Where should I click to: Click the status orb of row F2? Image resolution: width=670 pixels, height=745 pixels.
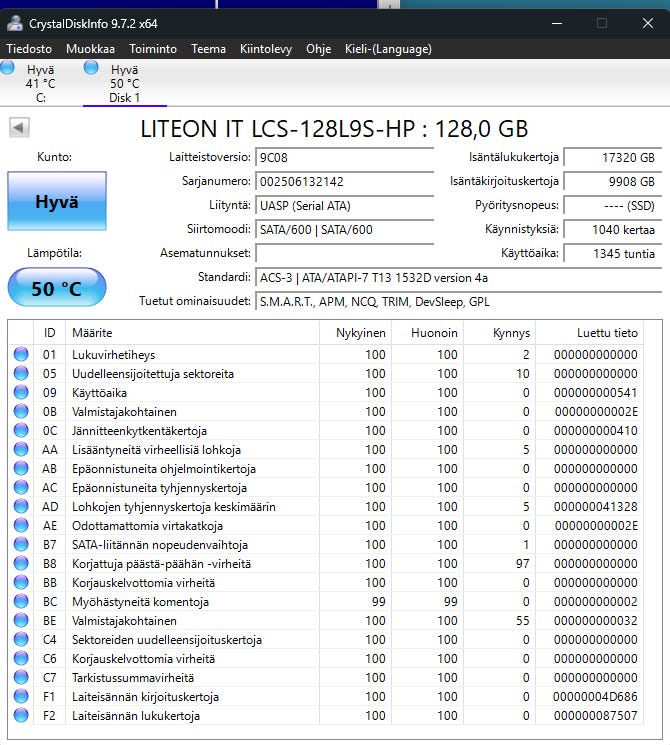tap(21, 715)
